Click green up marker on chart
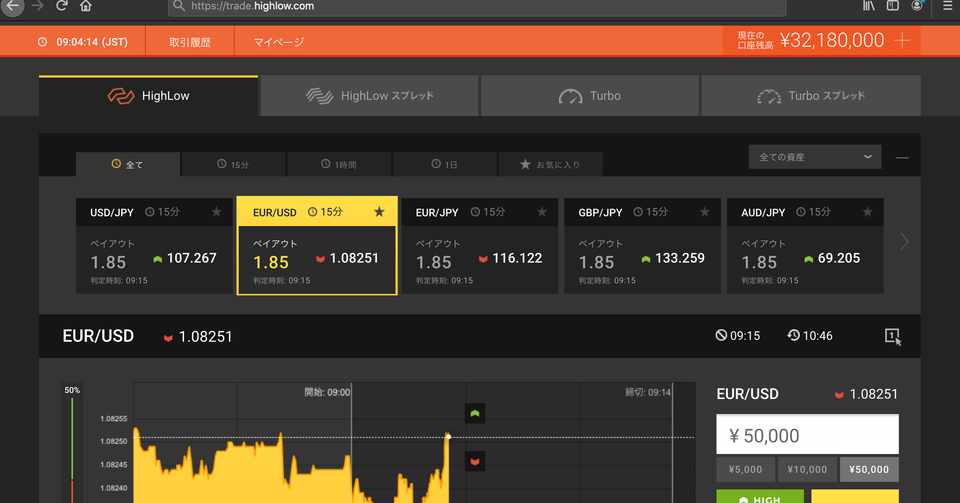The image size is (960, 503). (474, 414)
